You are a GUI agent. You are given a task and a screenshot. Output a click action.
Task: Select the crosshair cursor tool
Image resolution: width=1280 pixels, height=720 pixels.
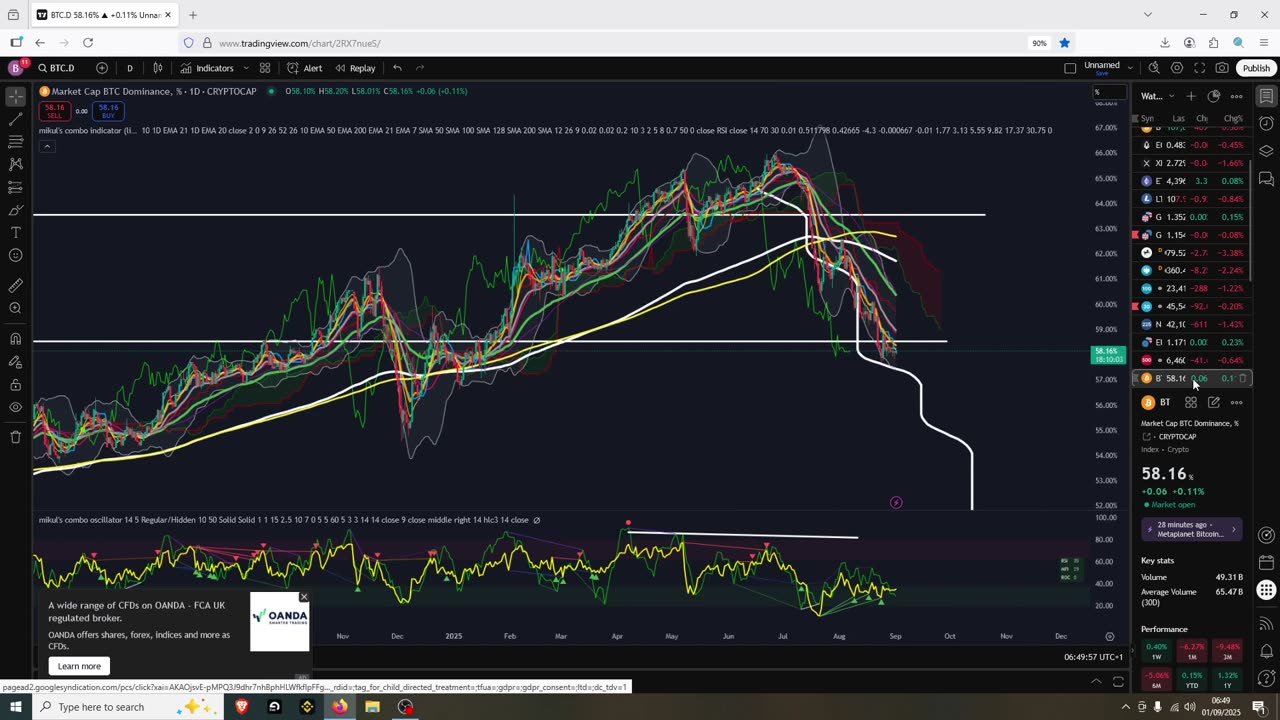pyautogui.click(x=15, y=96)
